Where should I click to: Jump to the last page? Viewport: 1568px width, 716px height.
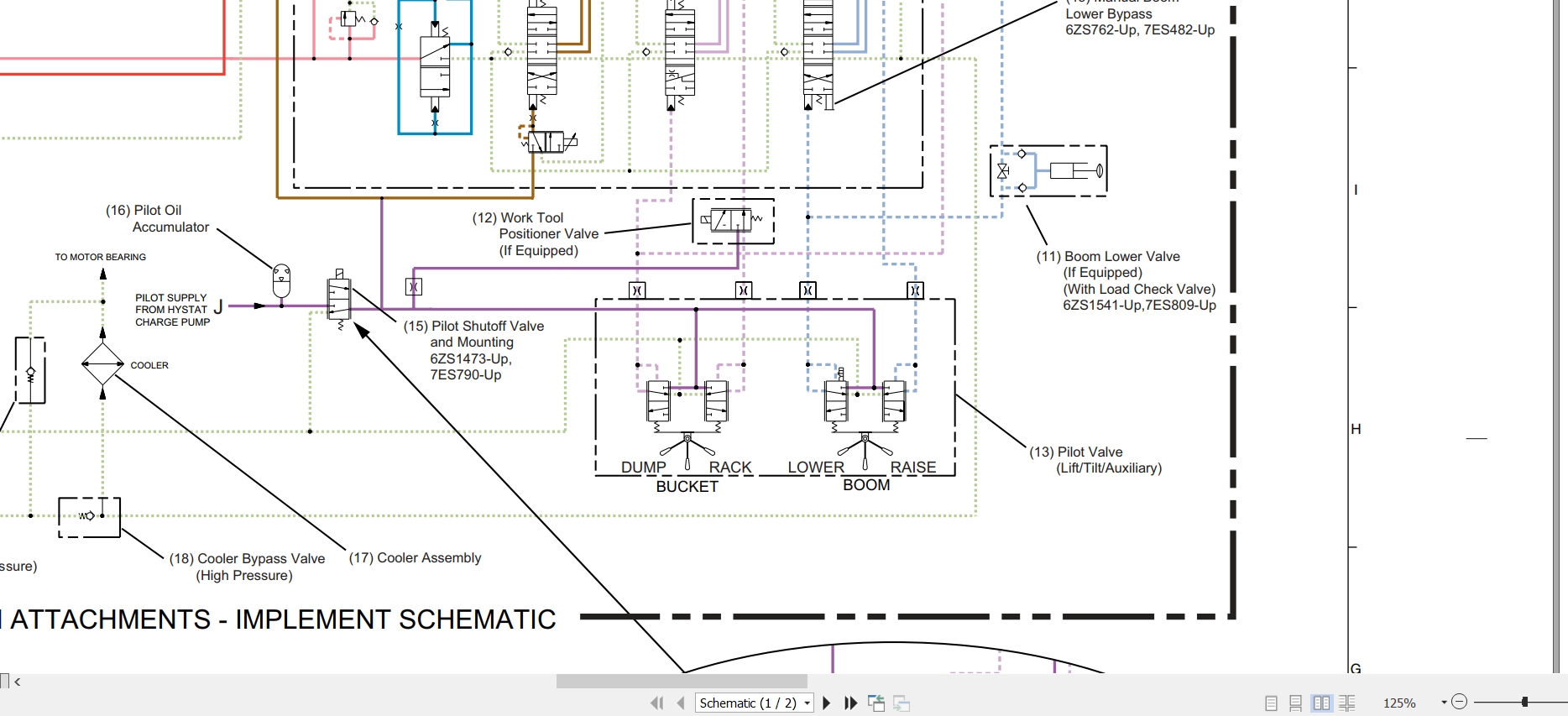(850, 703)
